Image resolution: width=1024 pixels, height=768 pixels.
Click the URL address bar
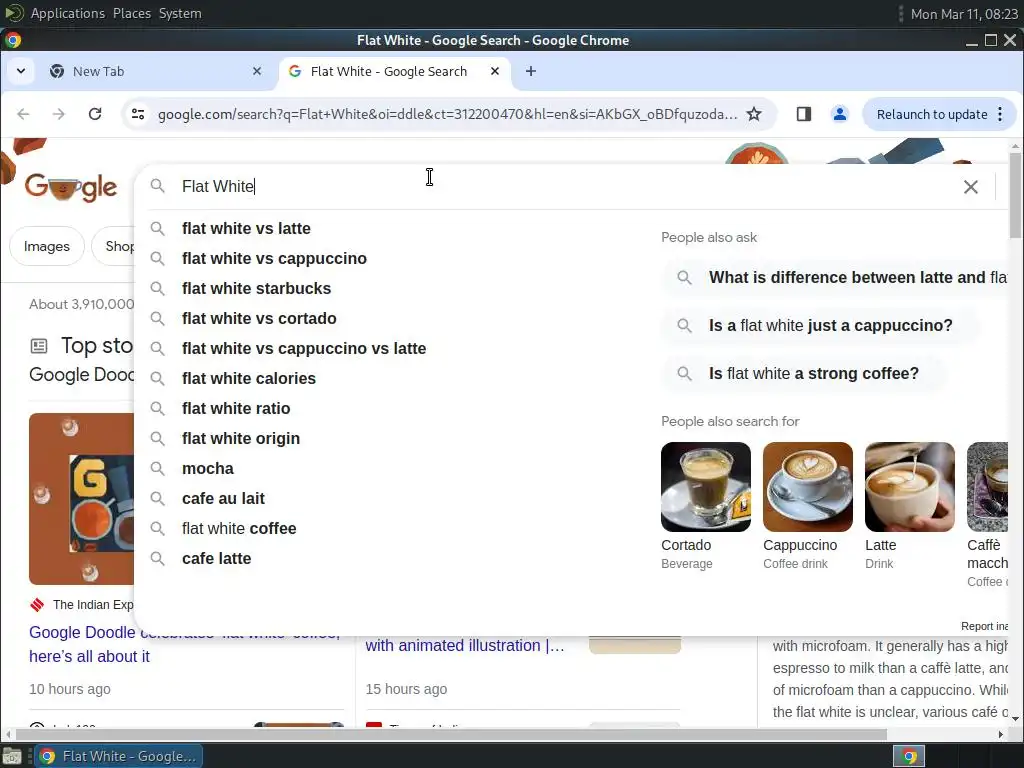pos(447,114)
